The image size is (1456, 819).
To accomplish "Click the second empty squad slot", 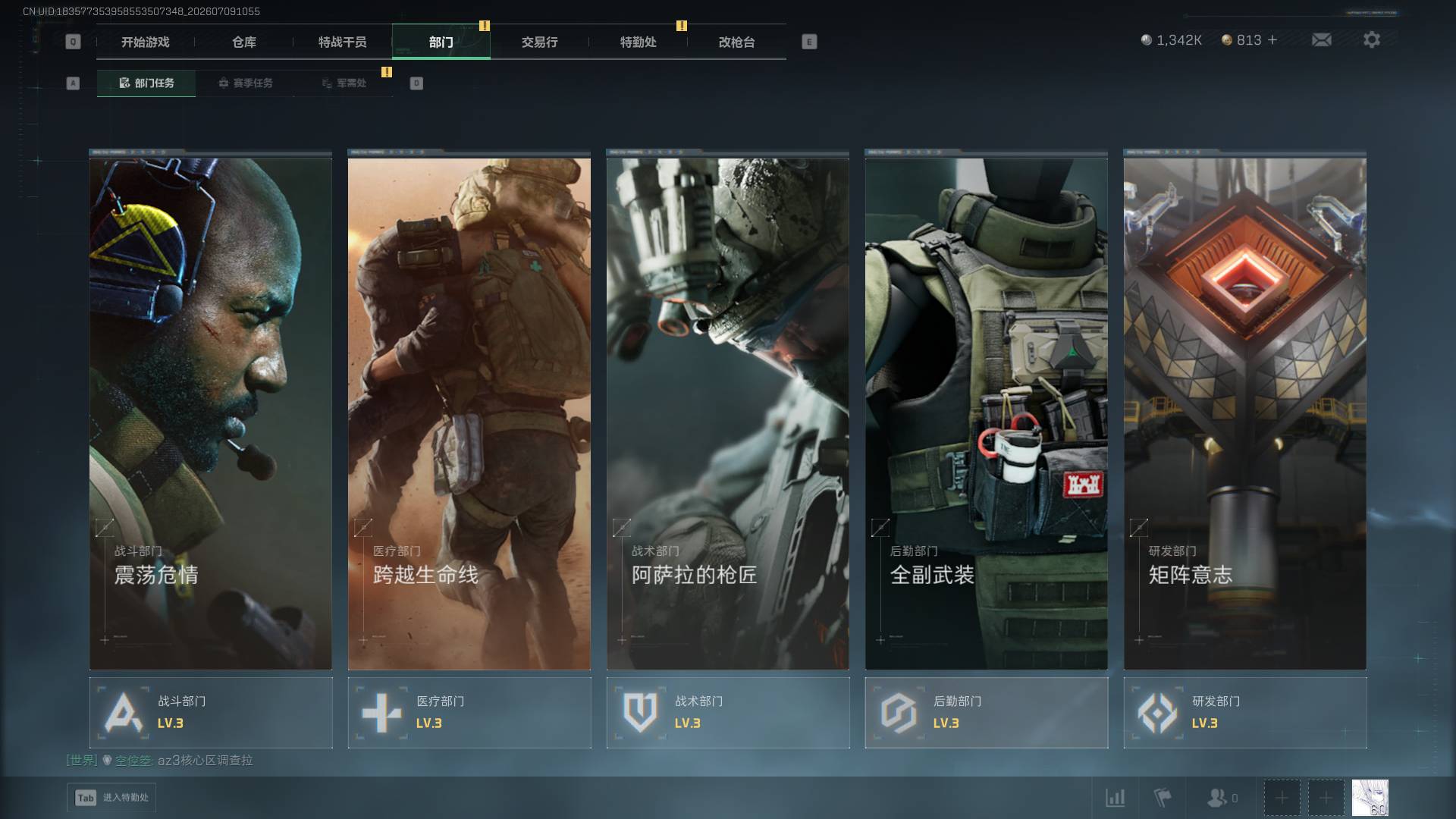I will [1326, 798].
